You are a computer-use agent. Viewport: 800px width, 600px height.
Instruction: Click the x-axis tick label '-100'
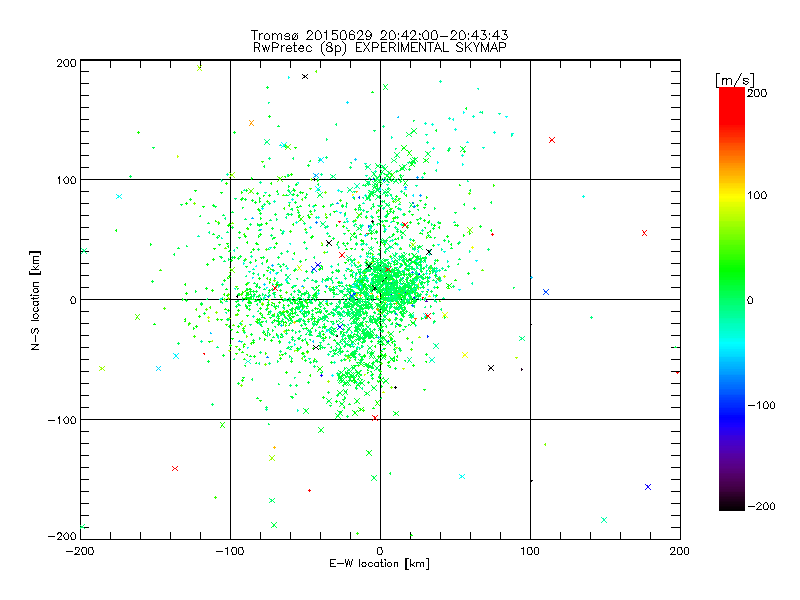coord(230,551)
